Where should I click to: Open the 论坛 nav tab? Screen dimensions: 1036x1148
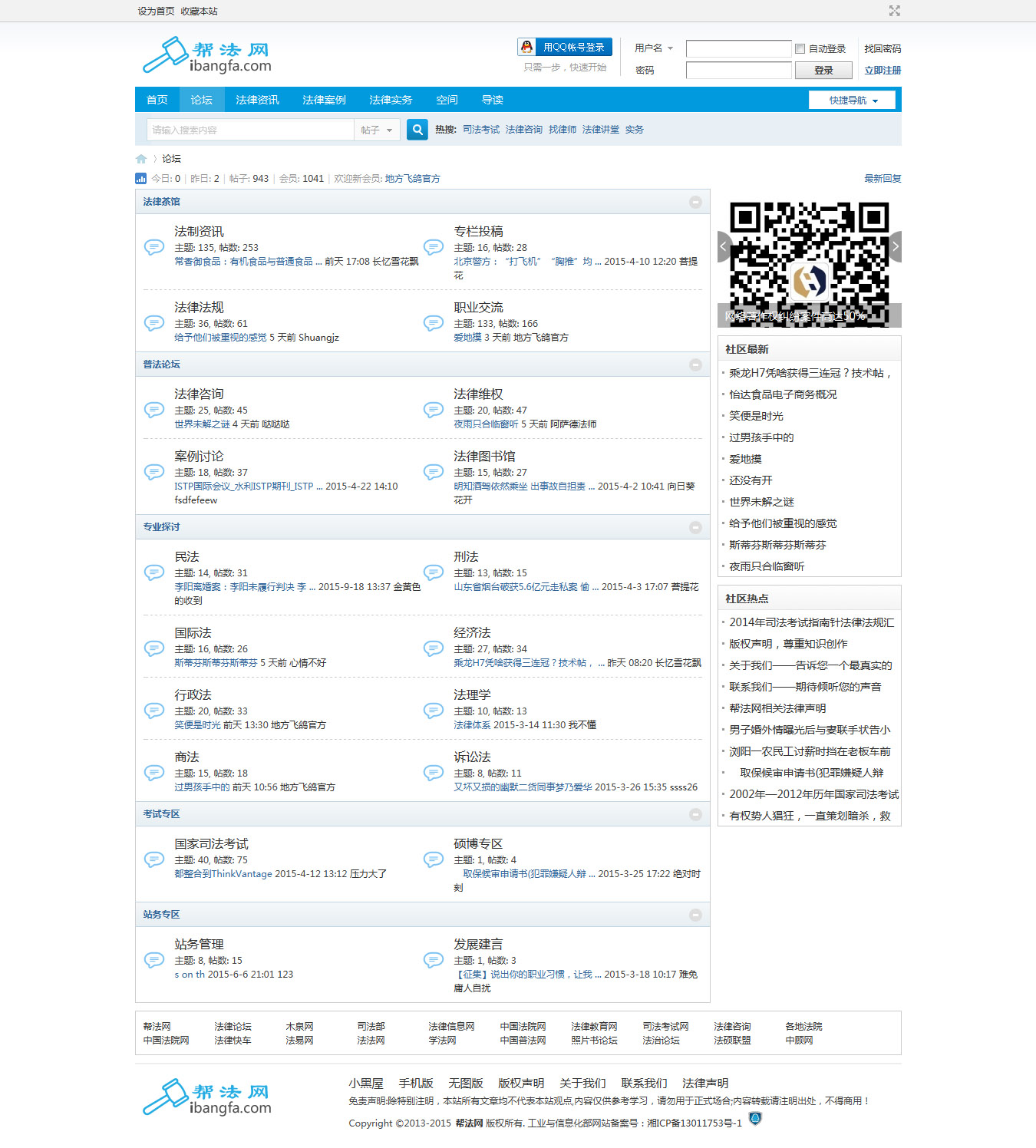tap(202, 100)
